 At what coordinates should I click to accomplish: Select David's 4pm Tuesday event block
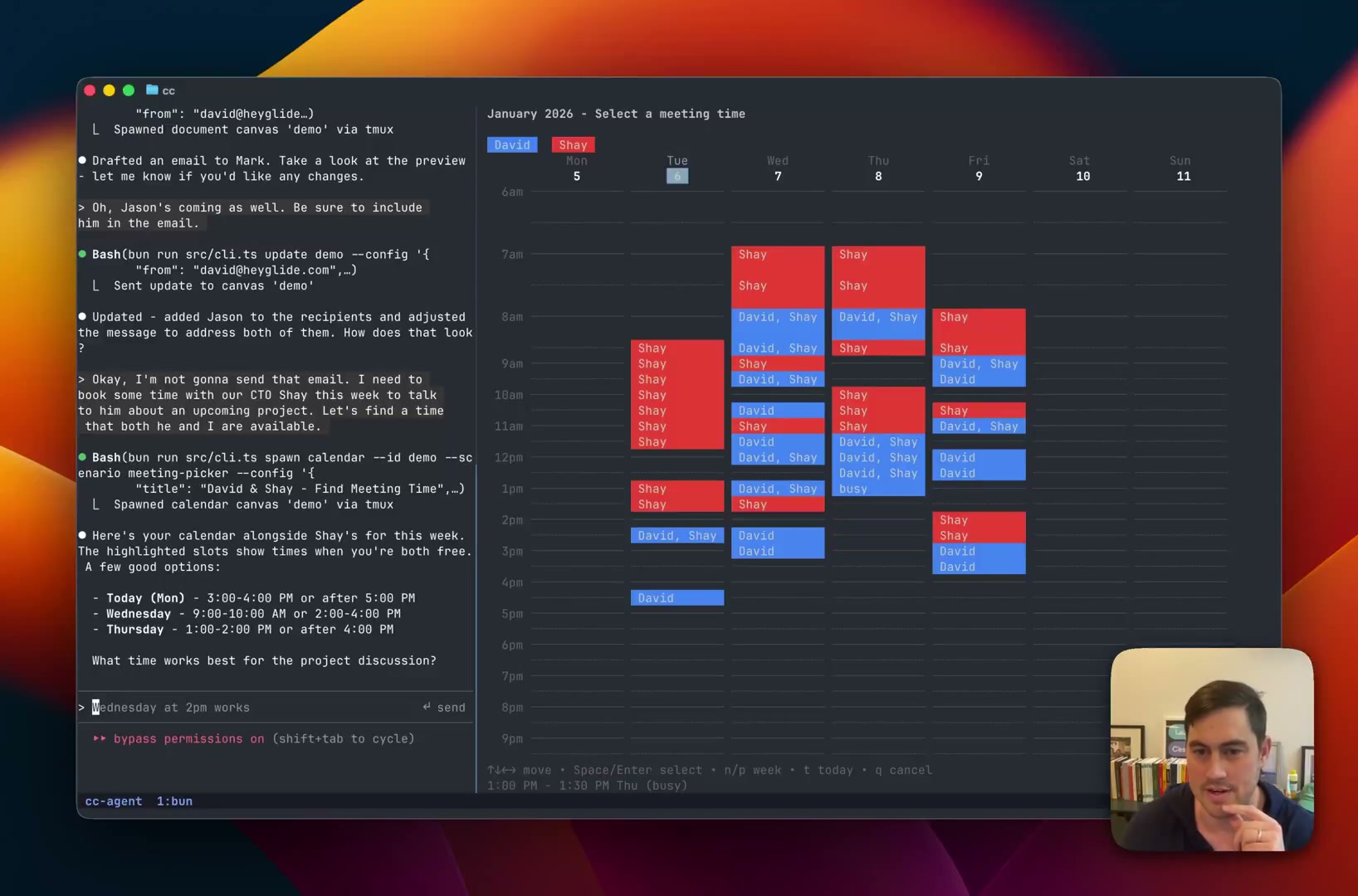(677, 597)
